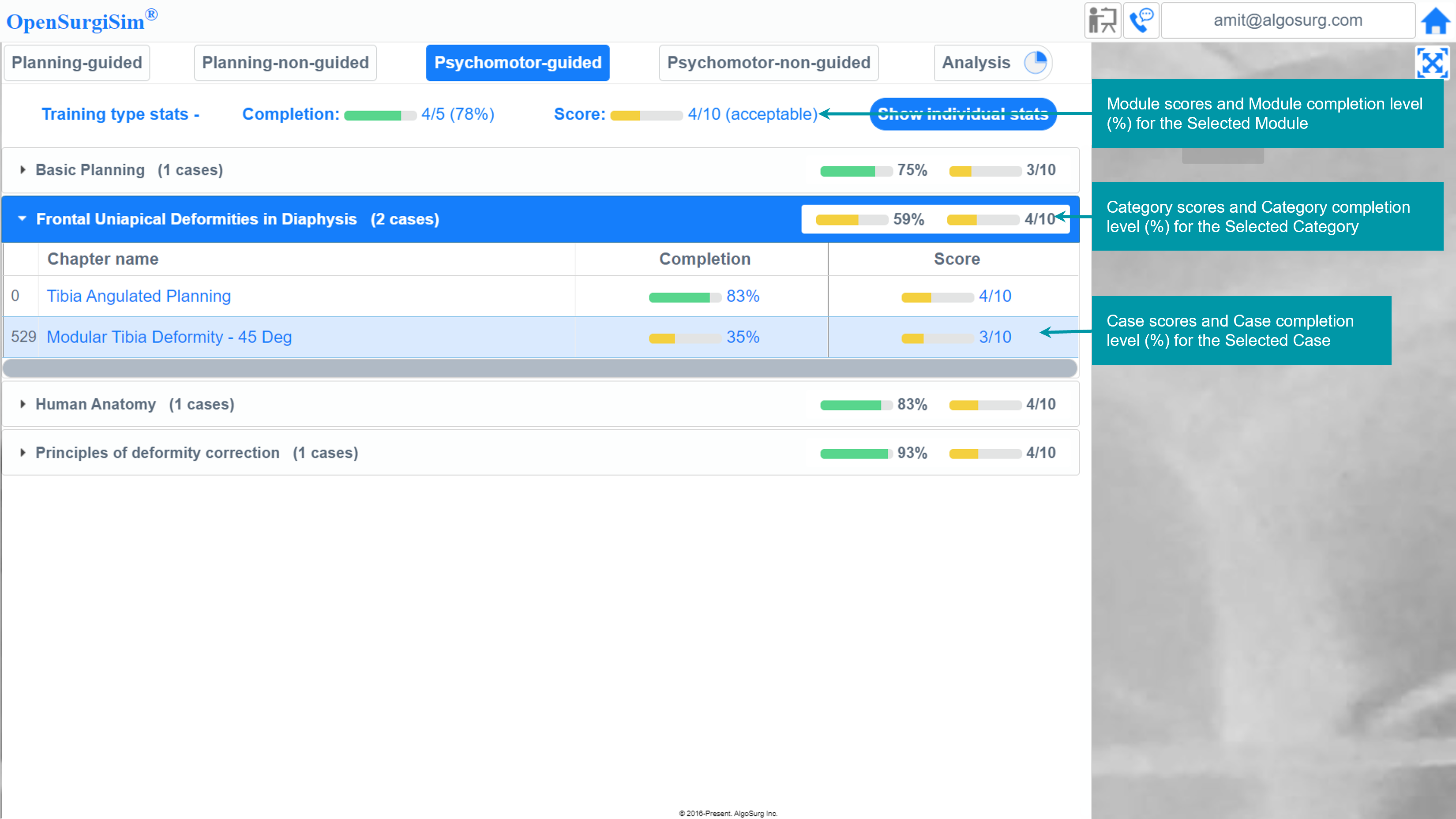Open Modular Tibia Deformity - 45 Deg
This screenshot has width=1456, height=819.
pos(169,337)
